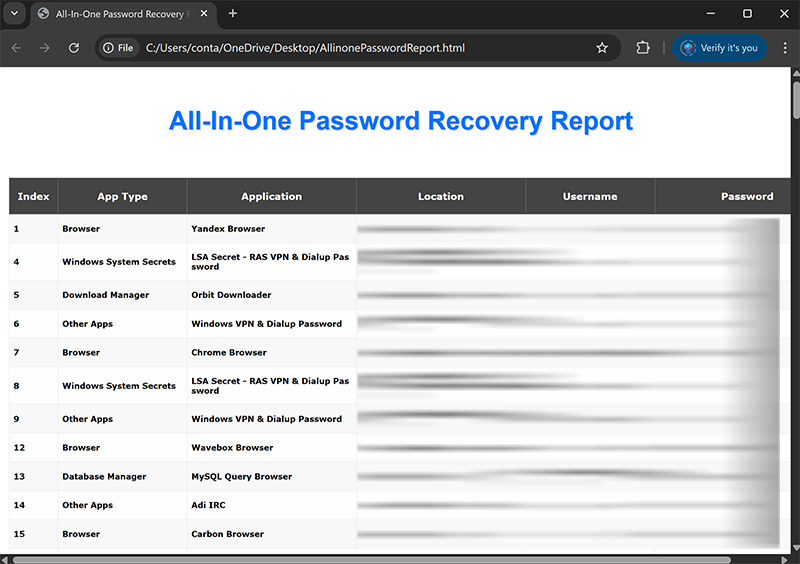Click the vertical scrollbar thumb
This screenshot has height=564, width=800.
point(796,100)
